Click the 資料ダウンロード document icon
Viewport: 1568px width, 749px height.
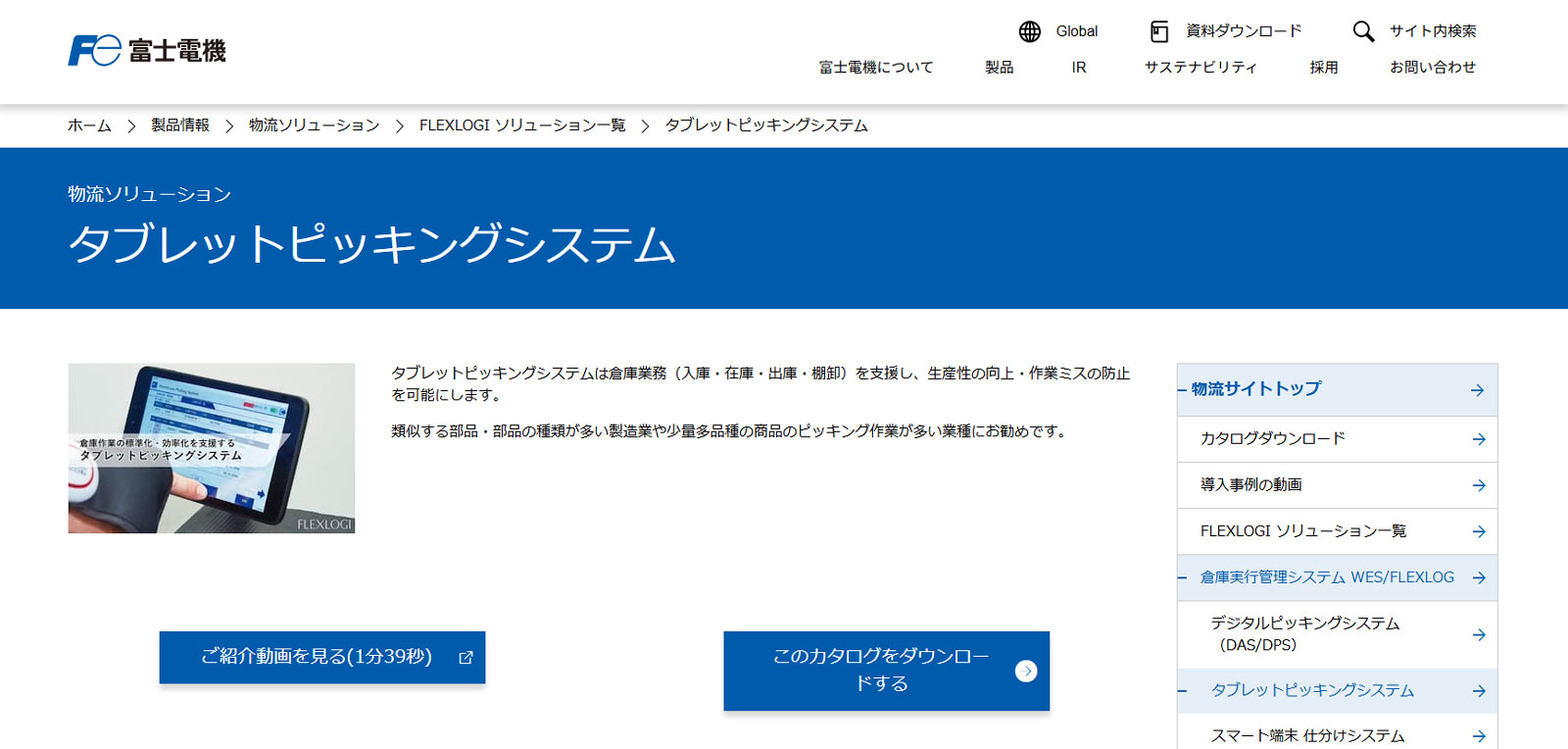(1158, 31)
